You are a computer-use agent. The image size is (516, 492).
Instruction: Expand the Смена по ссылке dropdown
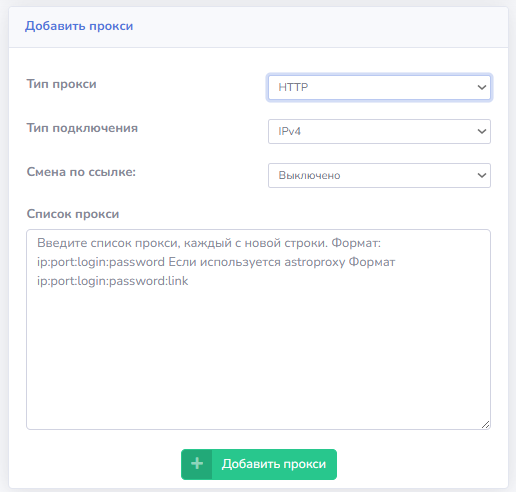(379, 175)
